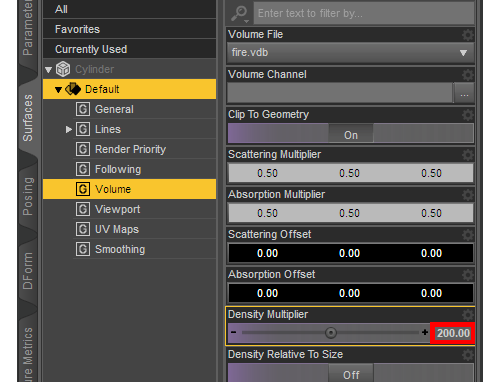The height and width of the screenshot is (382, 500).
Task: Click the G icon beside Viewport
Action: coord(83,209)
